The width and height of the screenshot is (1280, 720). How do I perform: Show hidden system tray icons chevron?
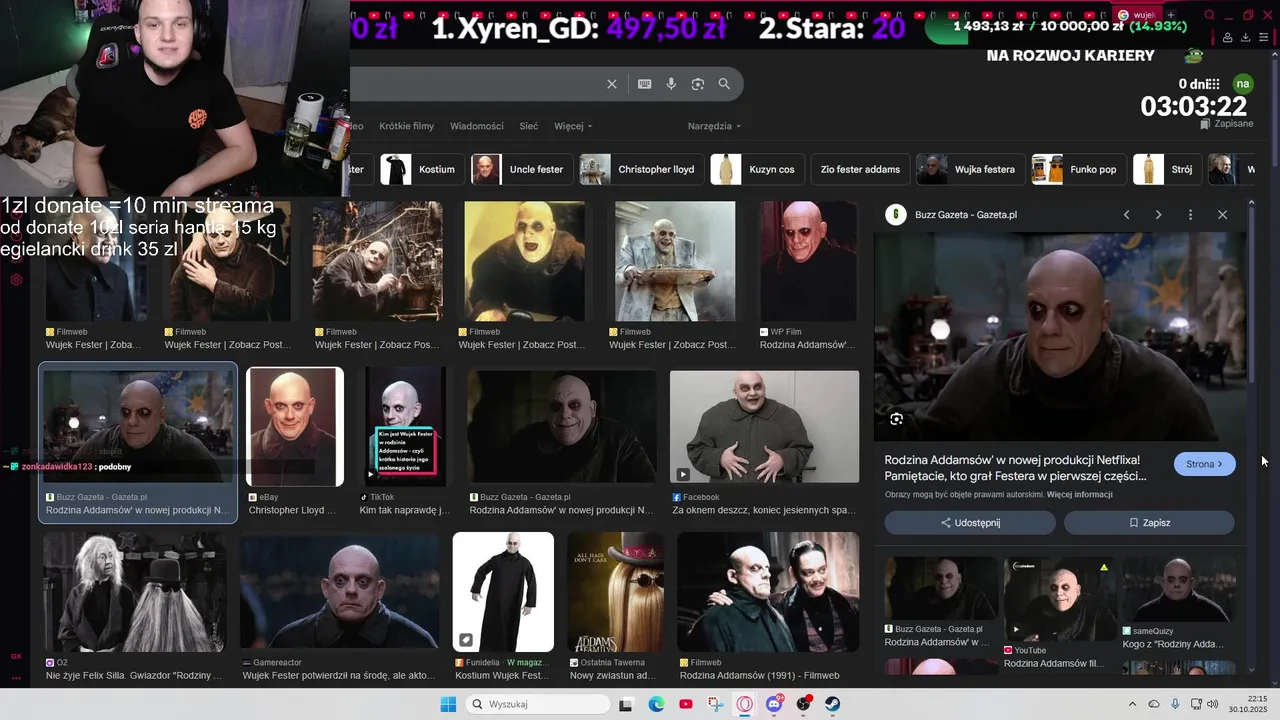coord(1132,704)
